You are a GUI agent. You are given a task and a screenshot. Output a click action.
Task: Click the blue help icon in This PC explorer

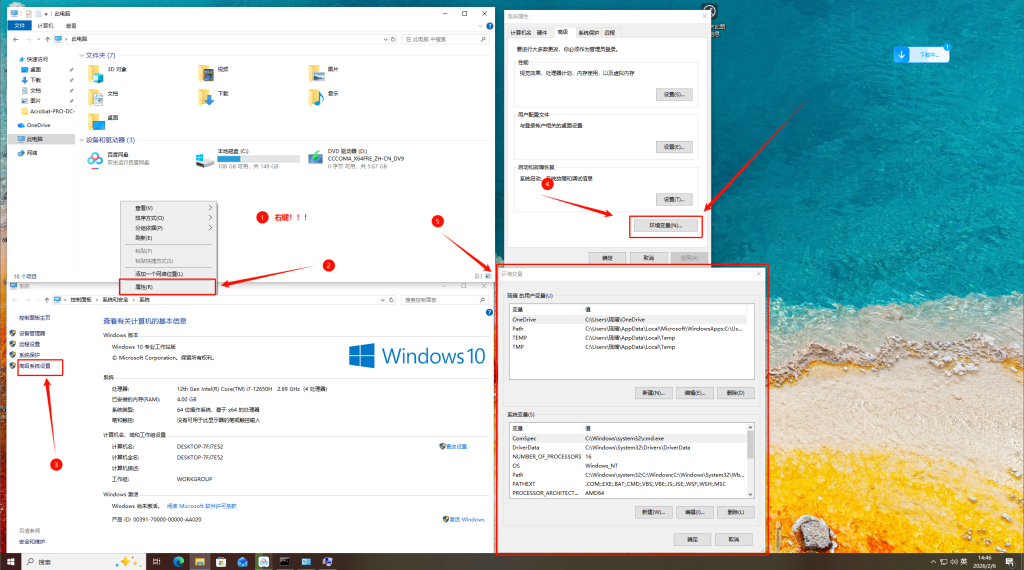pyautogui.click(x=489, y=26)
